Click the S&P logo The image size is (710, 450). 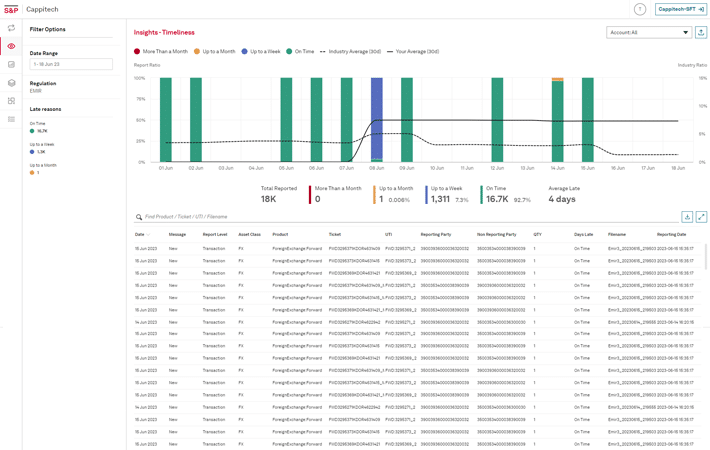tap(11, 10)
